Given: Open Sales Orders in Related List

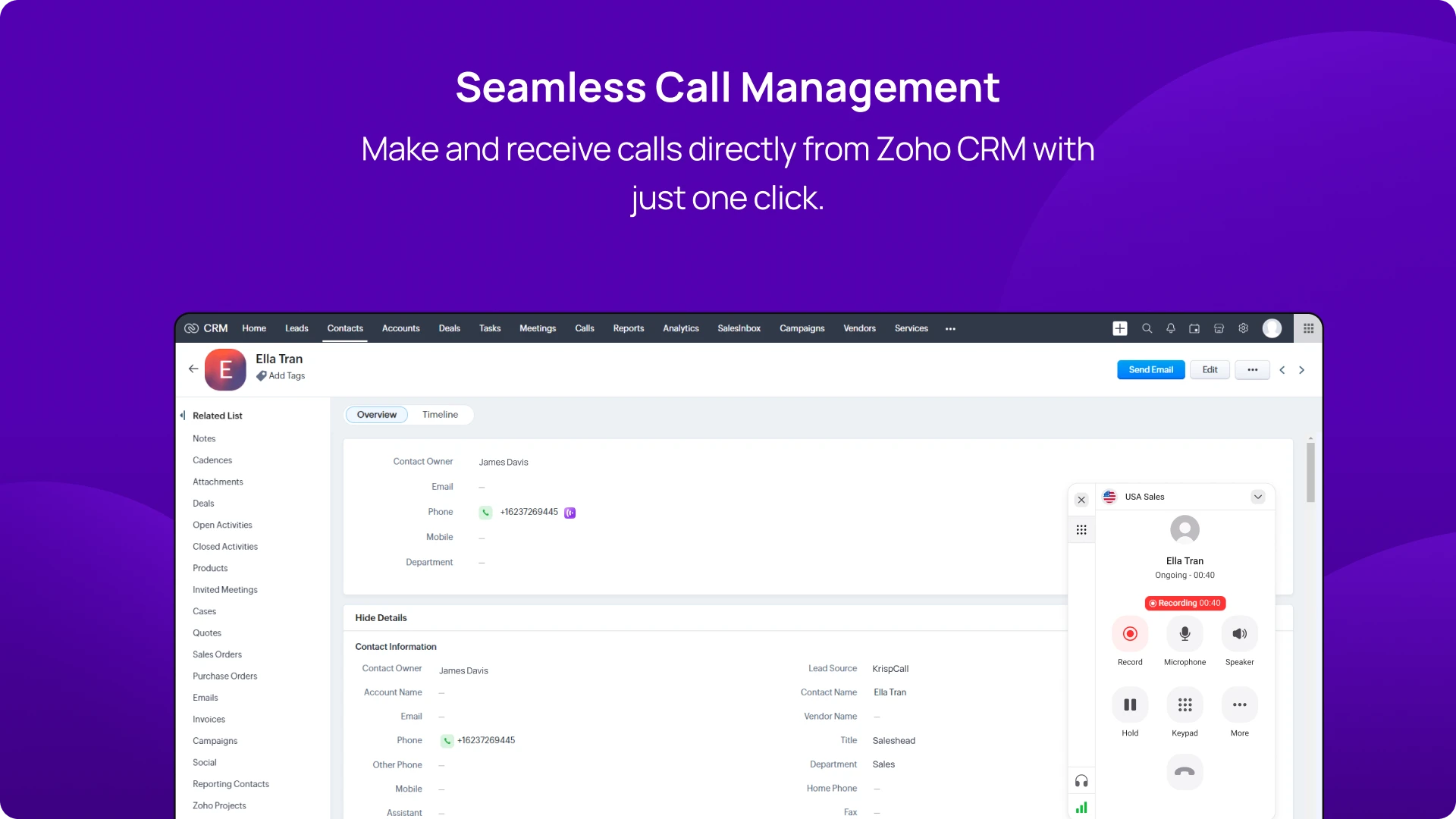Looking at the screenshot, I should [x=217, y=654].
